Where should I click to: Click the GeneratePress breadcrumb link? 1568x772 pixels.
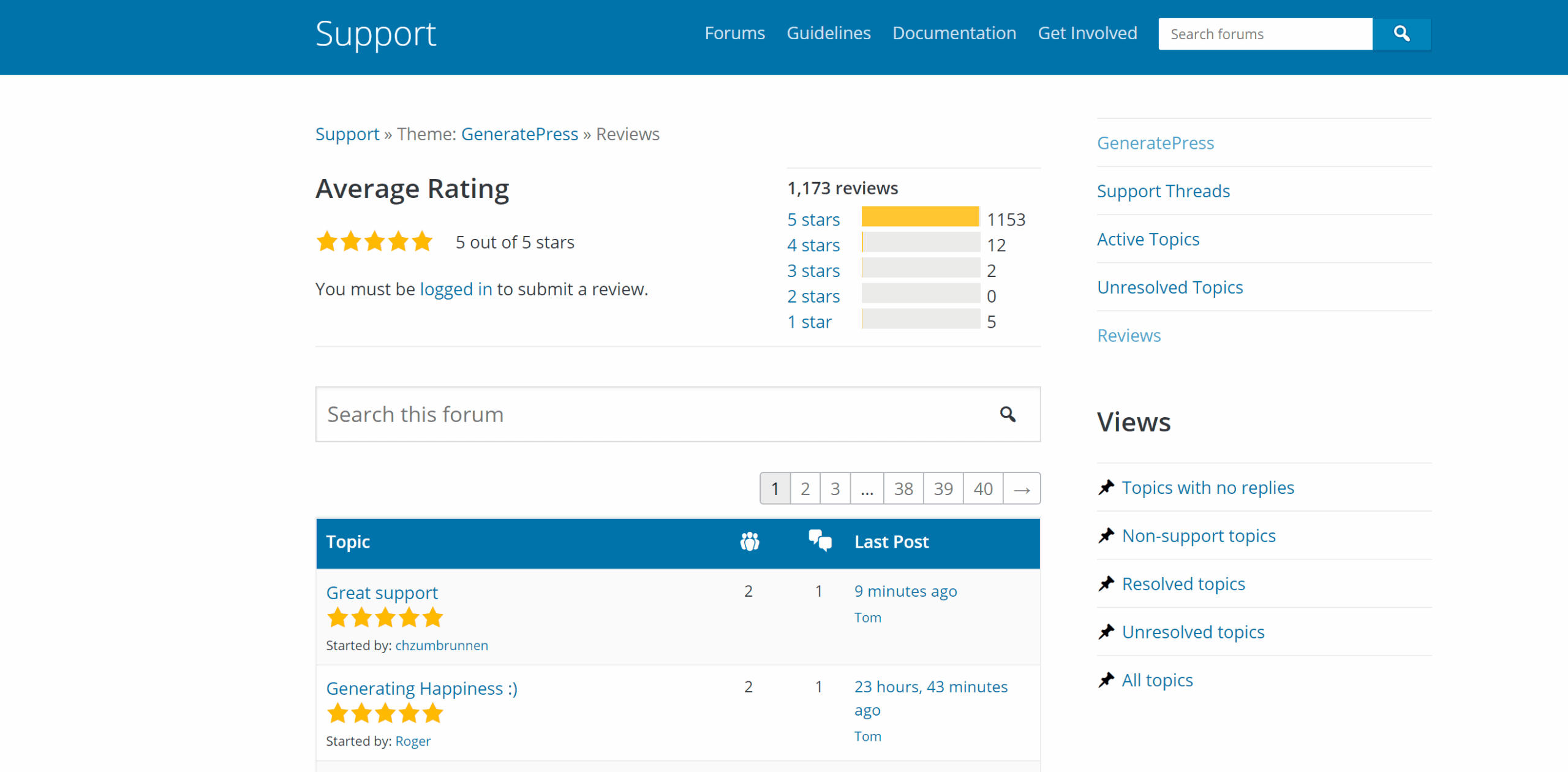pyautogui.click(x=519, y=134)
